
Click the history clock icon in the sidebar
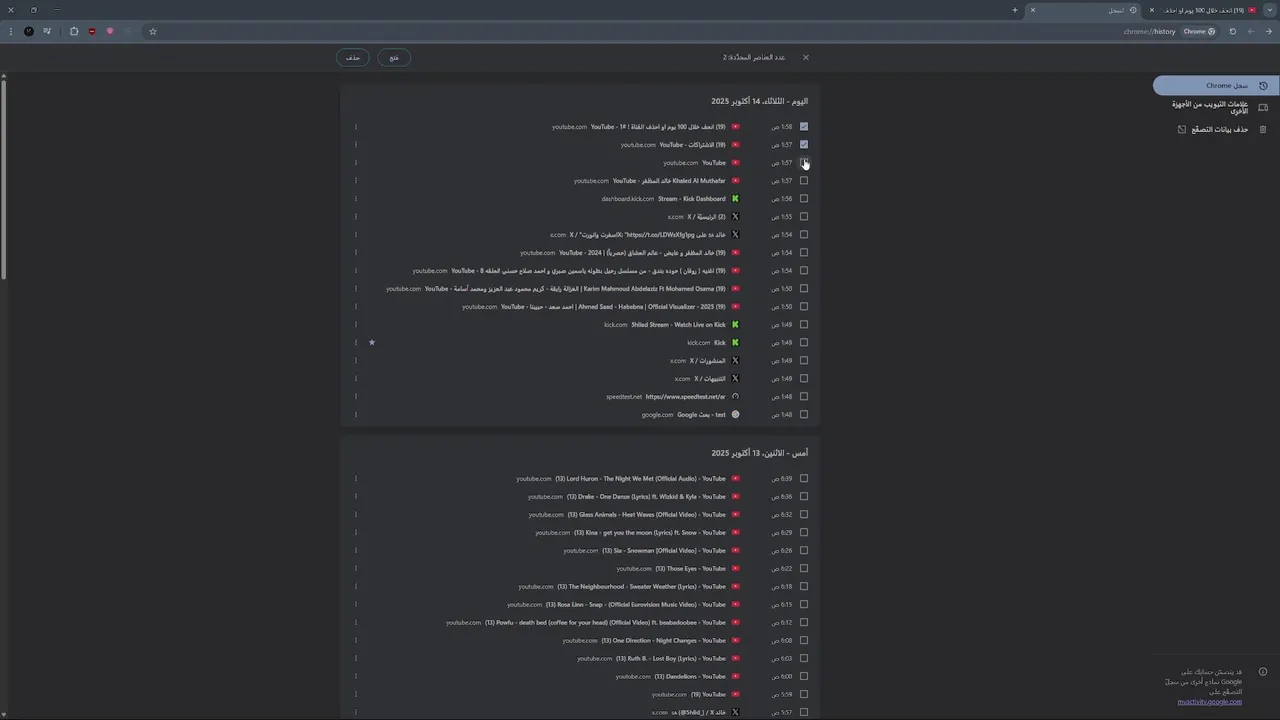tap(1263, 86)
